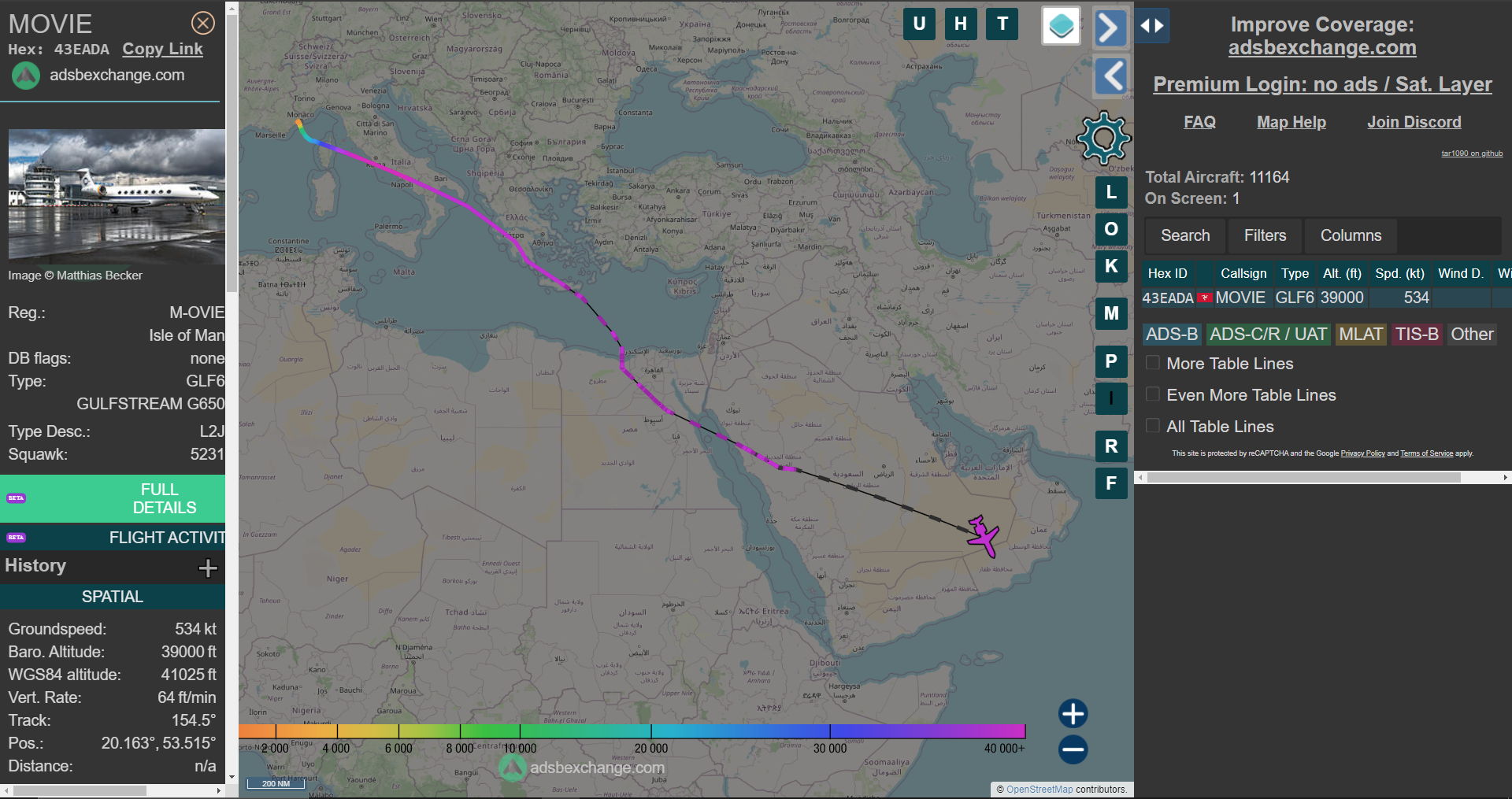Image resolution: width=1512 pixels, height=799 pixels.
Task: Click the Copy Link link
Action: 162,49
